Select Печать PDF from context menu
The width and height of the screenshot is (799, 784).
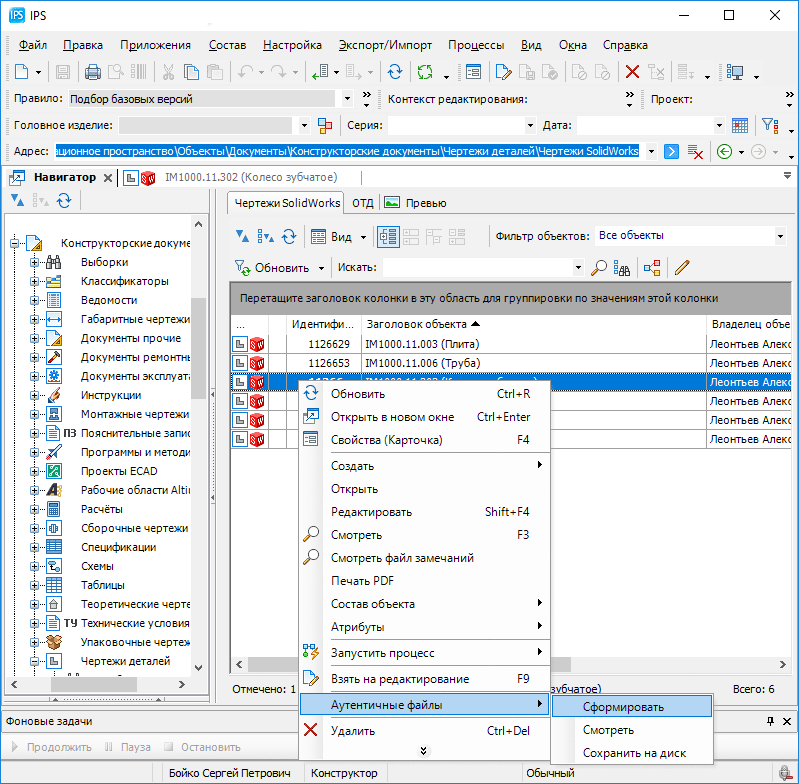pyautogui.click(x=362, y=581)
